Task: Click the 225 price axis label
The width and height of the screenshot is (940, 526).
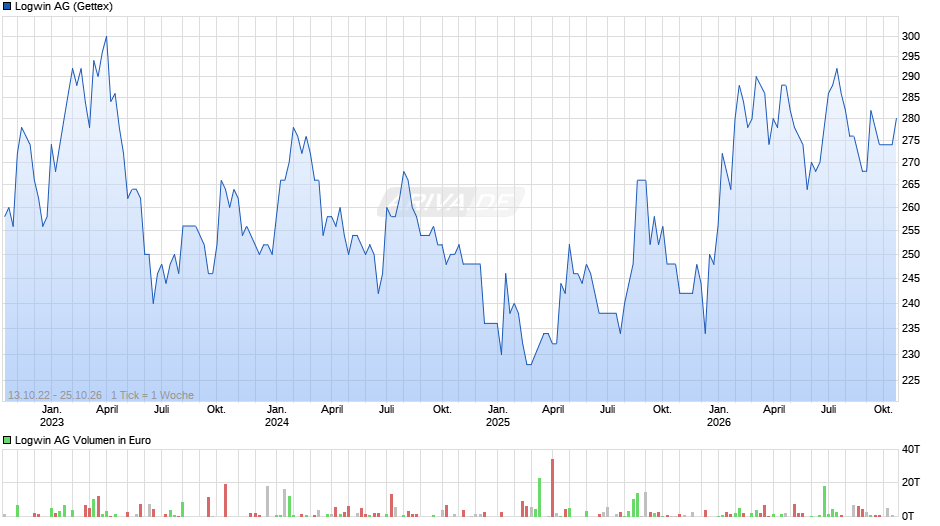Action: point(911,380)
